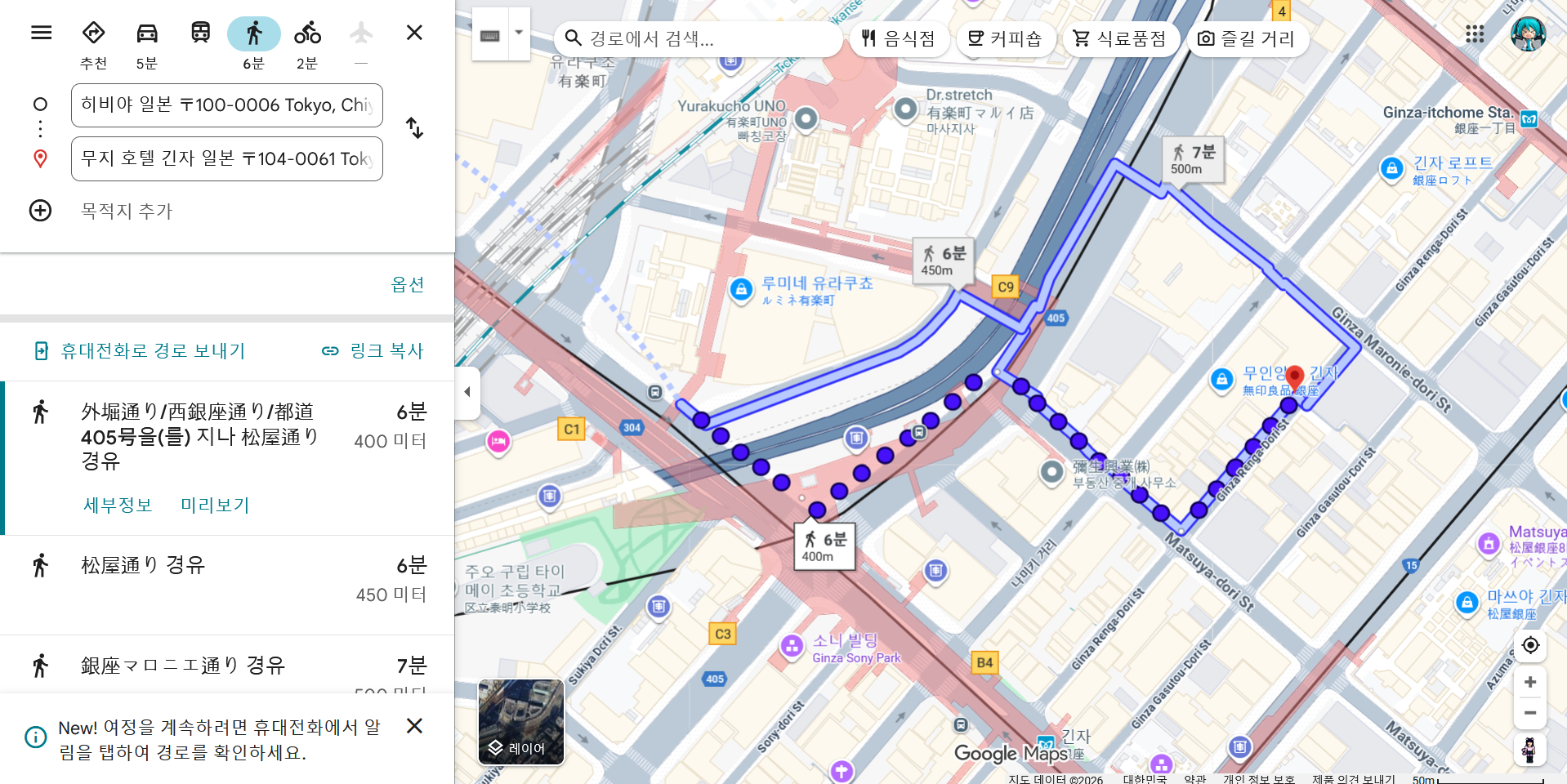Select the 松屋通り 경유 route option
The width and height of the screenshot is (1567, 784).
(x=227, y=585)
